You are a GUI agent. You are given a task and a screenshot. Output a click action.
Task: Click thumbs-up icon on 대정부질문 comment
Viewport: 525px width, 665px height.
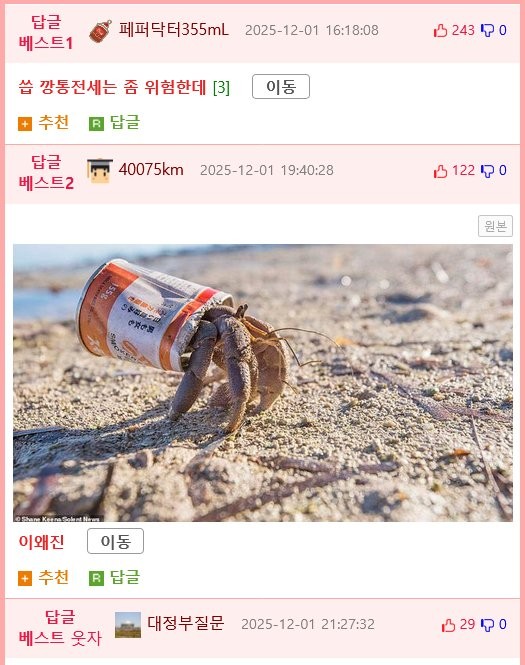click(x=448, y=625)
